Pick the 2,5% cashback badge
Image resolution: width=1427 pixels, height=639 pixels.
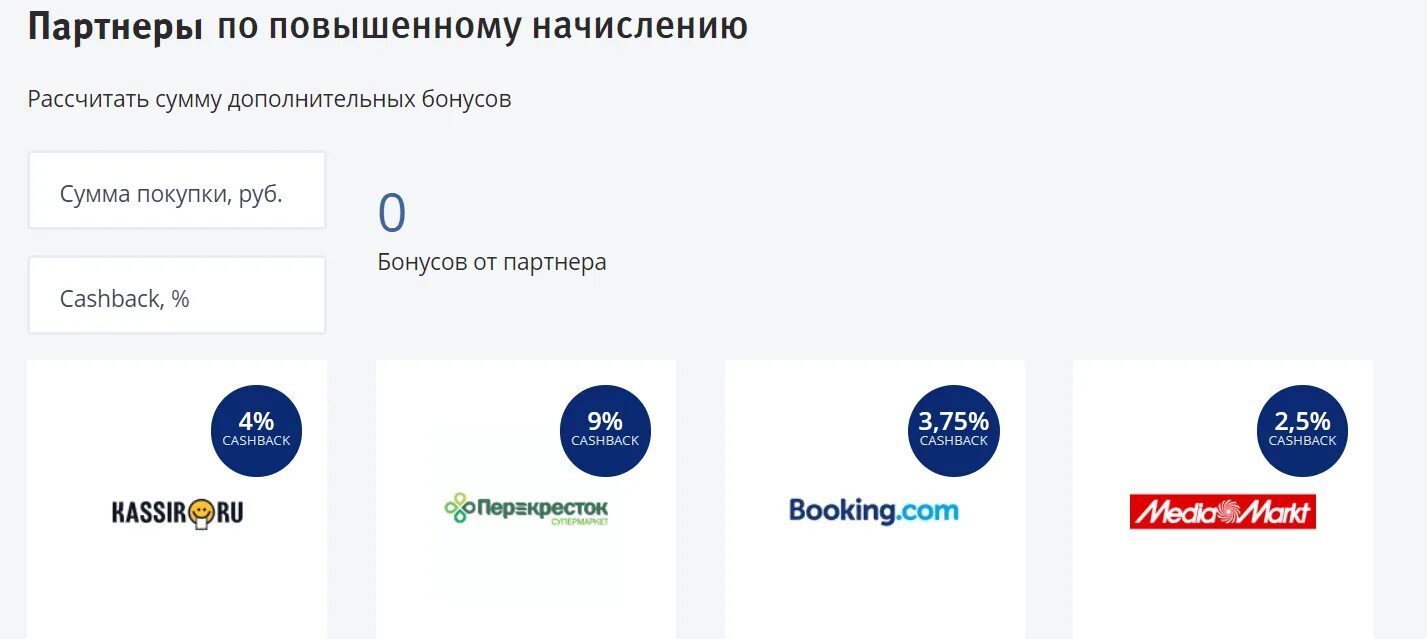point(1302,430)
